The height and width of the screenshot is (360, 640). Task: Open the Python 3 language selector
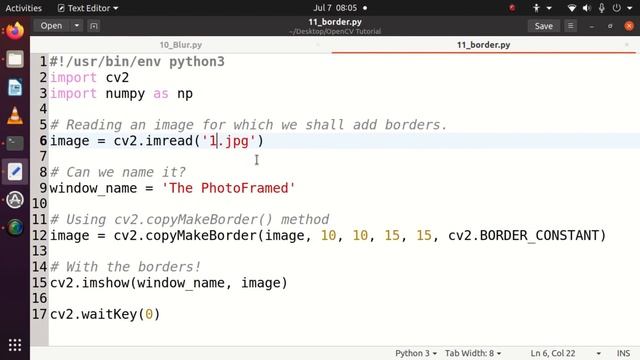point(416,353)
